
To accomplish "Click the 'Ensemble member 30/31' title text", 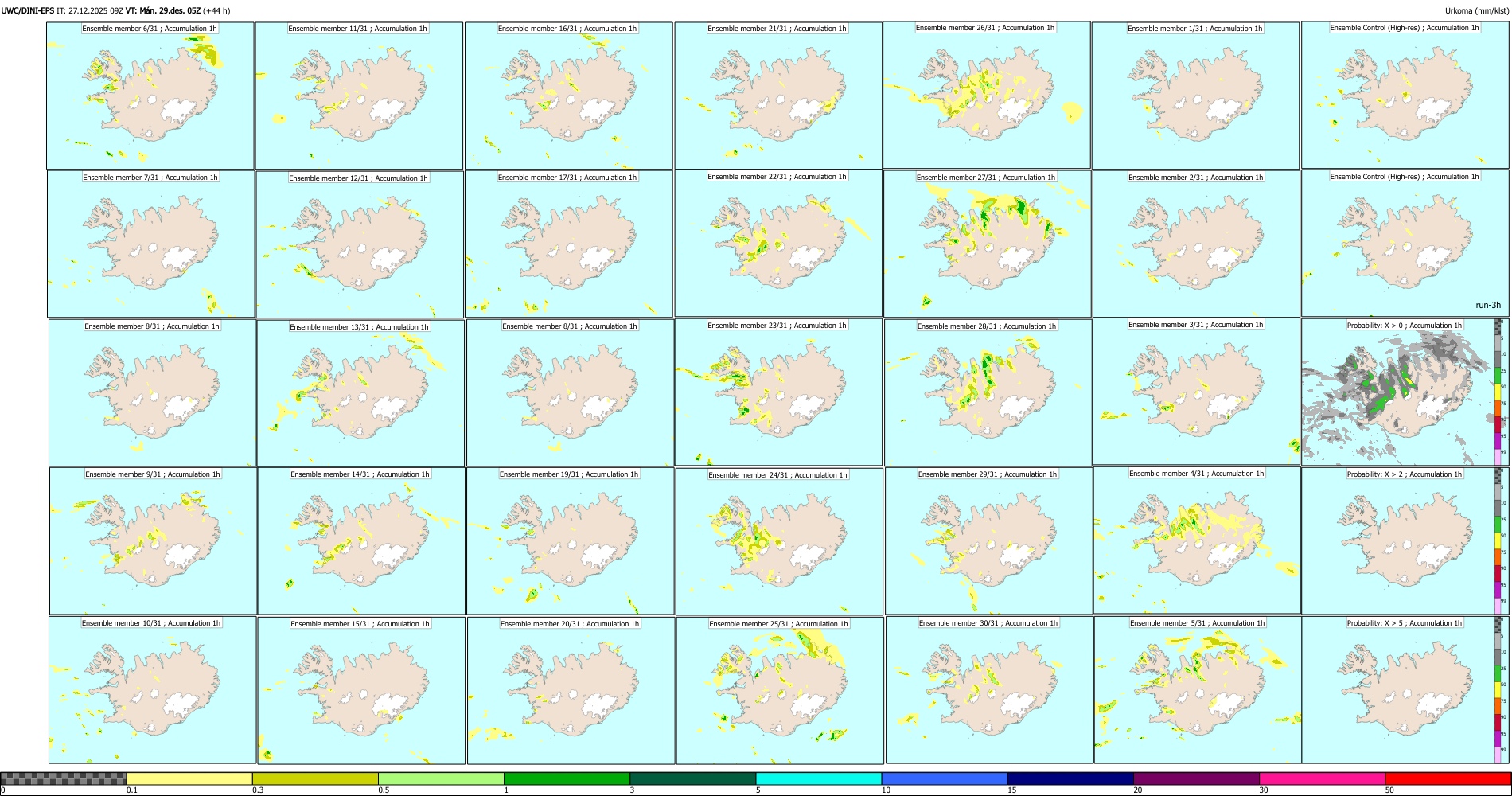I will (988, 623).
